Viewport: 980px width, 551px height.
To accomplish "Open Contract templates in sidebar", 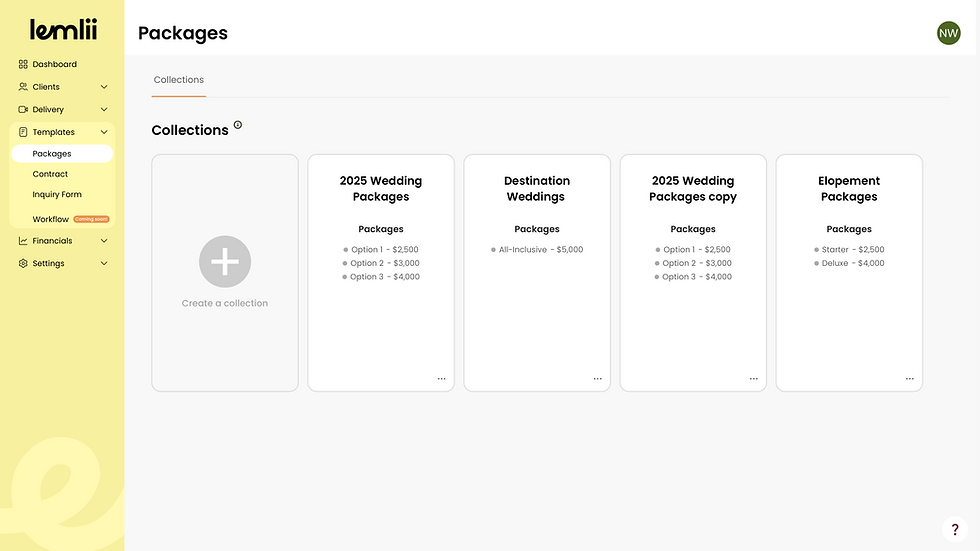I will pos(50,174).
